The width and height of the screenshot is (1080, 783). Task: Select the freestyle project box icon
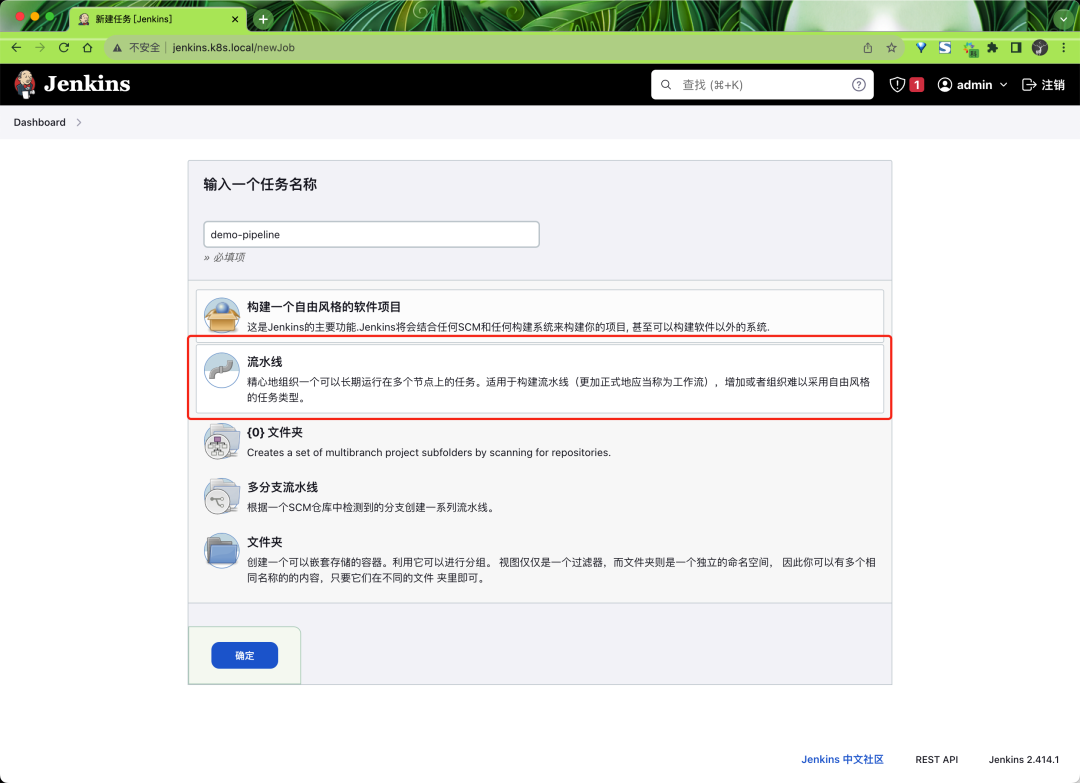(x=222, y=315)
